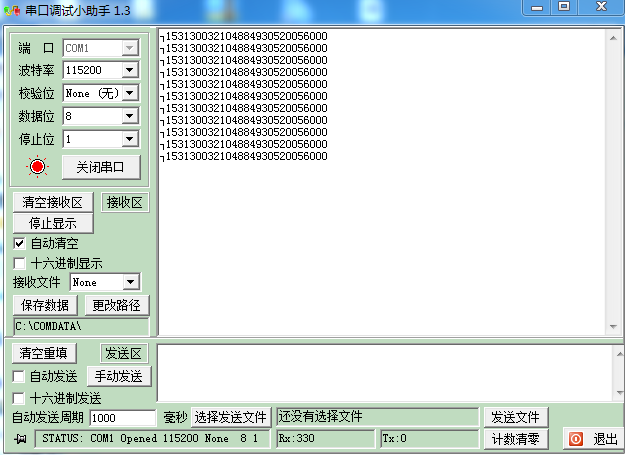The image size is (625, 455).
Task: Disable the 自动清空 checkbox
Action: 20,243
